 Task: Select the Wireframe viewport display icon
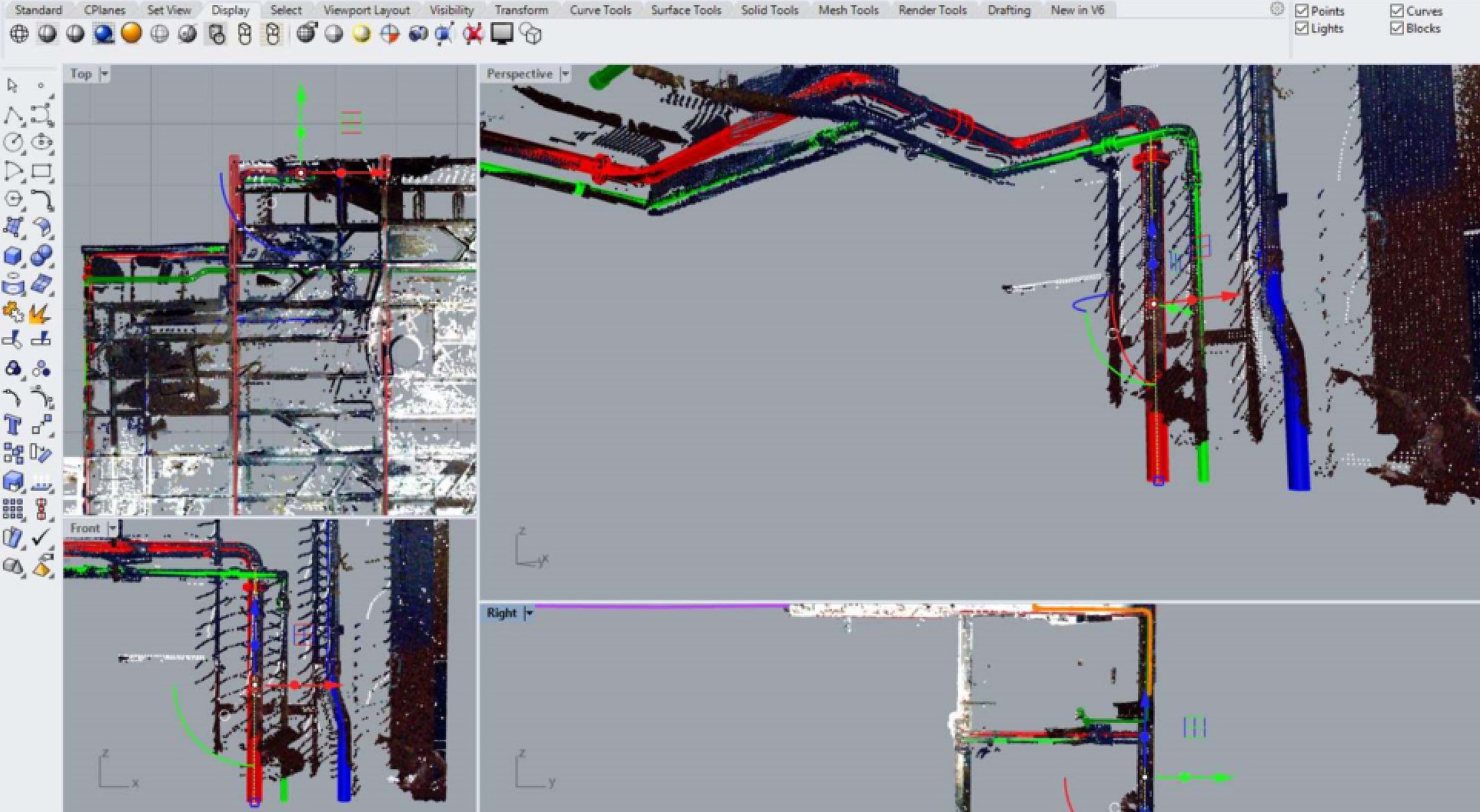pyautogui.click(x=19, y=34)
